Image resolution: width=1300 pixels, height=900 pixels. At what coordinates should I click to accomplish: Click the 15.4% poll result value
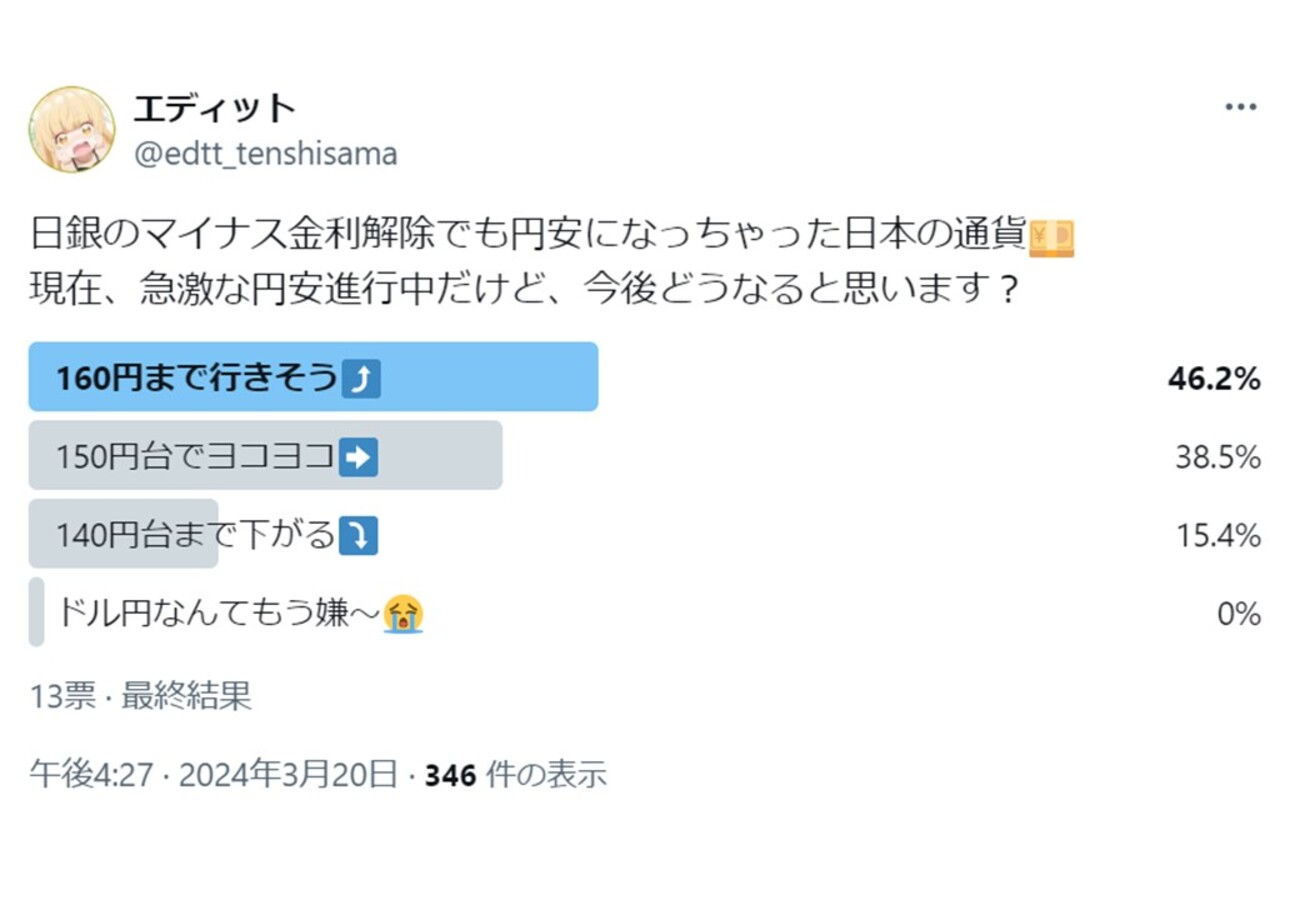(1217, 536)
